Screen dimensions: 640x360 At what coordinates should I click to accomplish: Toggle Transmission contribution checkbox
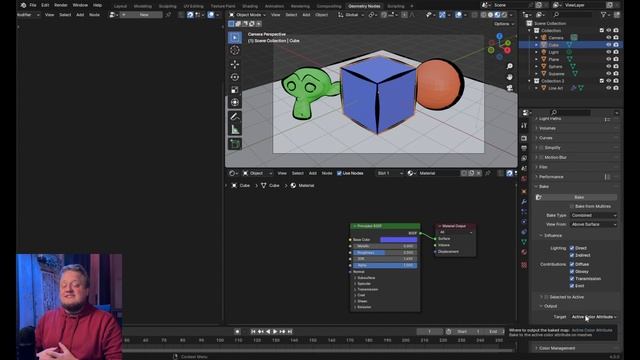pyautogui.click(x=572, y=279)
